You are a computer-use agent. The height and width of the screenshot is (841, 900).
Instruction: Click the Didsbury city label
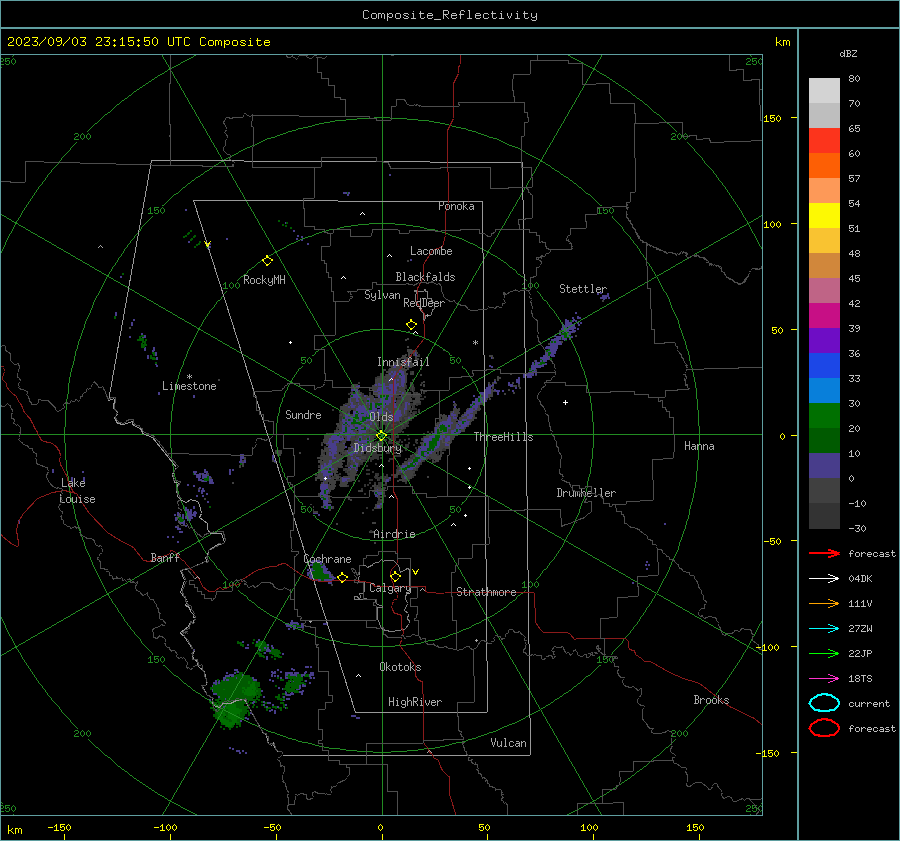377,448
